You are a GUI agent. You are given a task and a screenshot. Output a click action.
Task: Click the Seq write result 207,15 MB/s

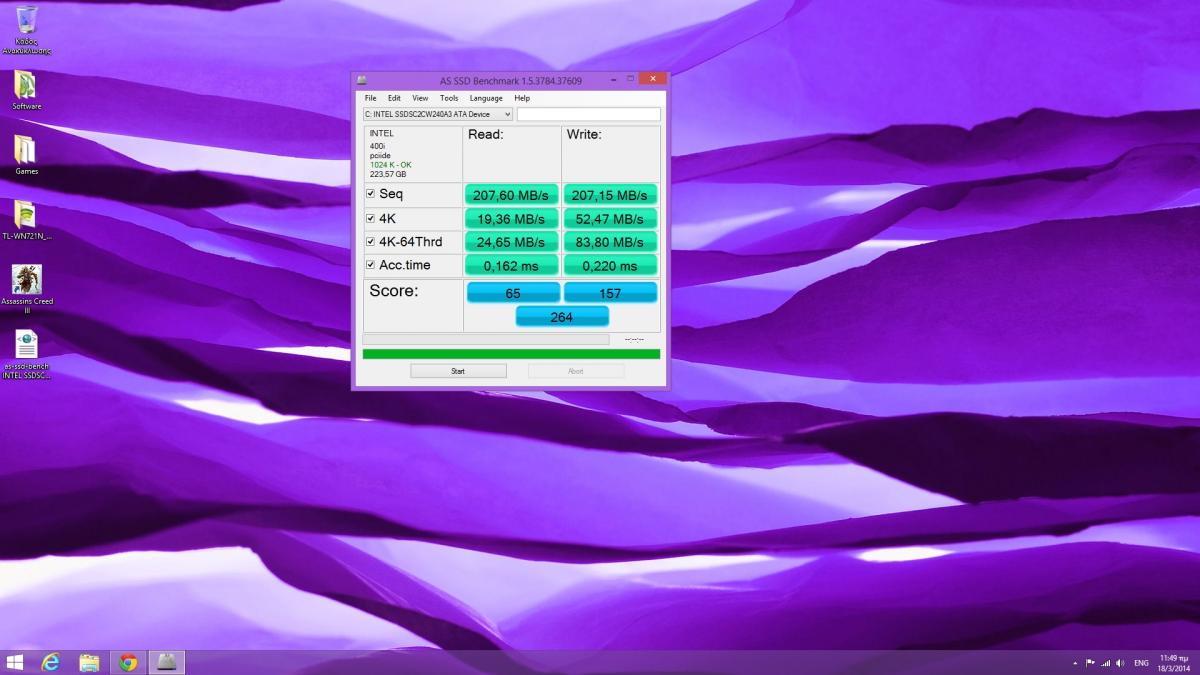[610, 194]
